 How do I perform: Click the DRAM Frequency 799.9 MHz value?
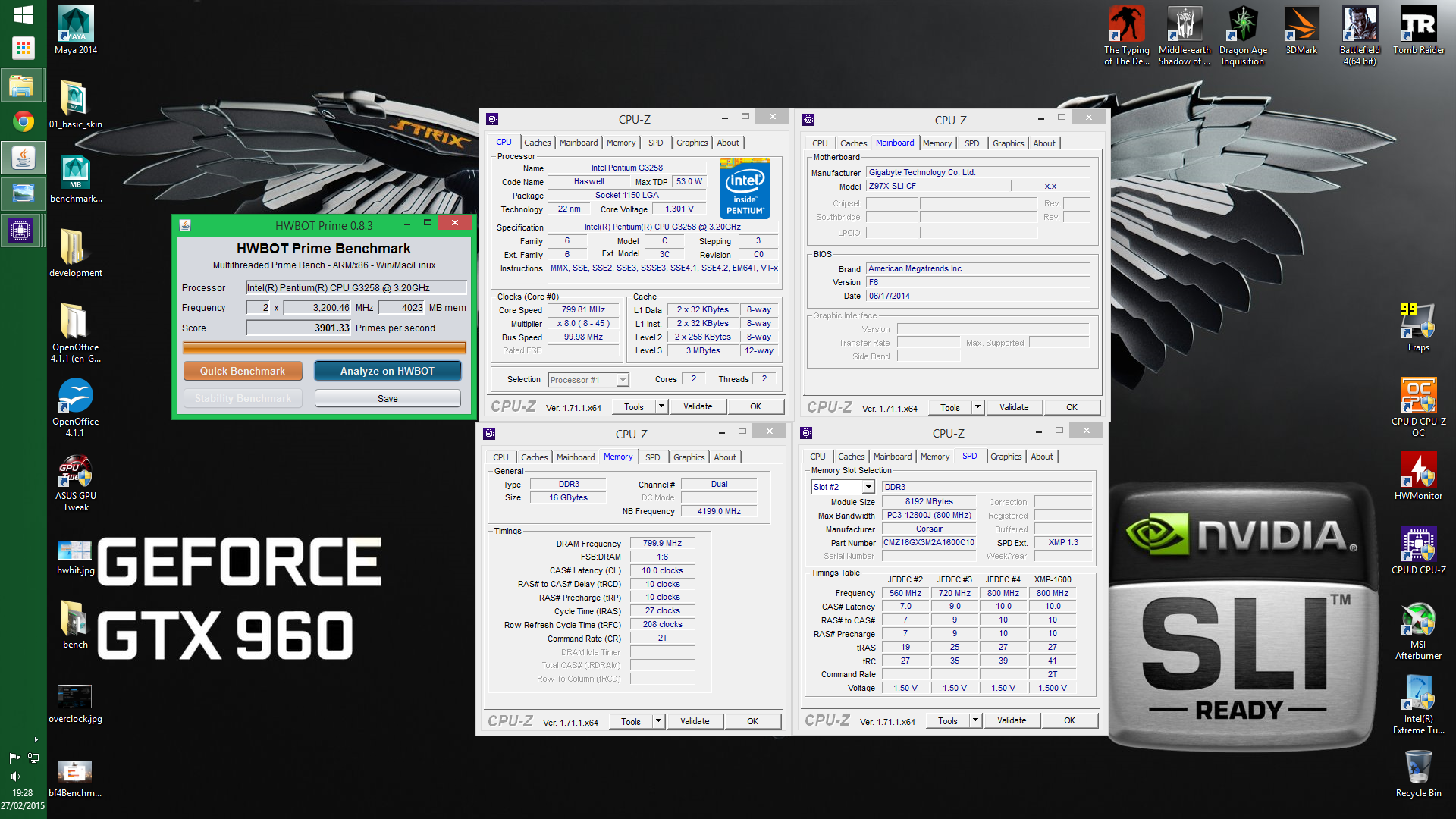click(662, 543)
